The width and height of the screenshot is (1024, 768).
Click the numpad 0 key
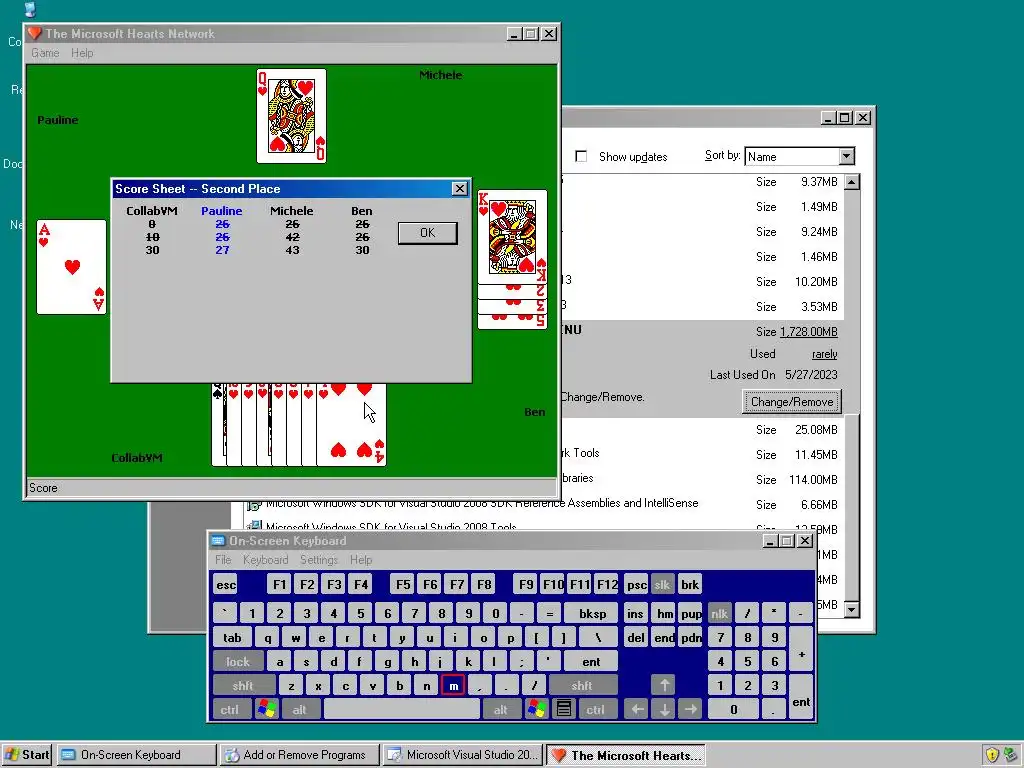point(733,709)
